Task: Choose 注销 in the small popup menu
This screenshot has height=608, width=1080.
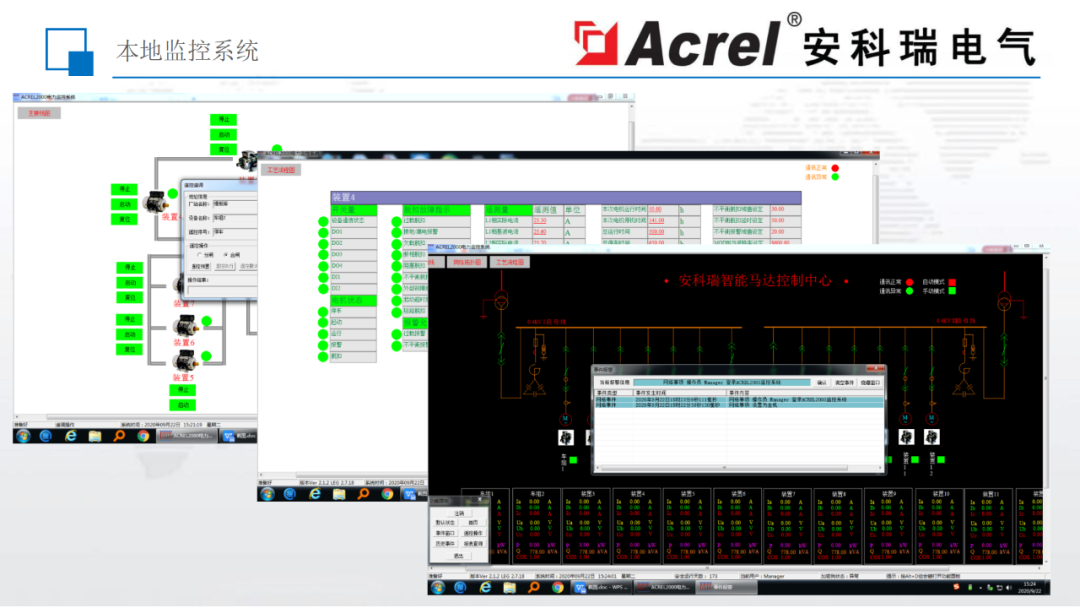Action: tap(459, 513)
